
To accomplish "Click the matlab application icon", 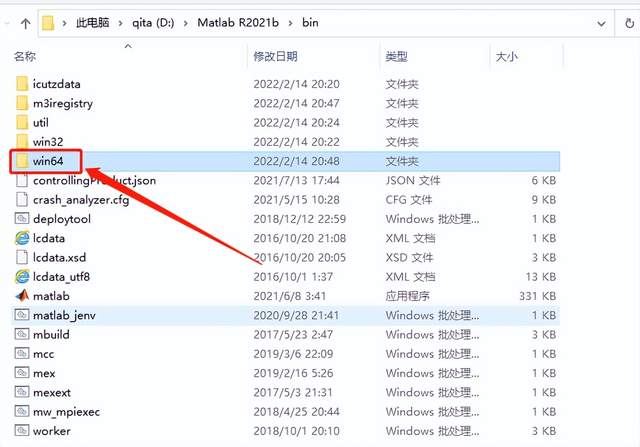I will click(22, 296).
